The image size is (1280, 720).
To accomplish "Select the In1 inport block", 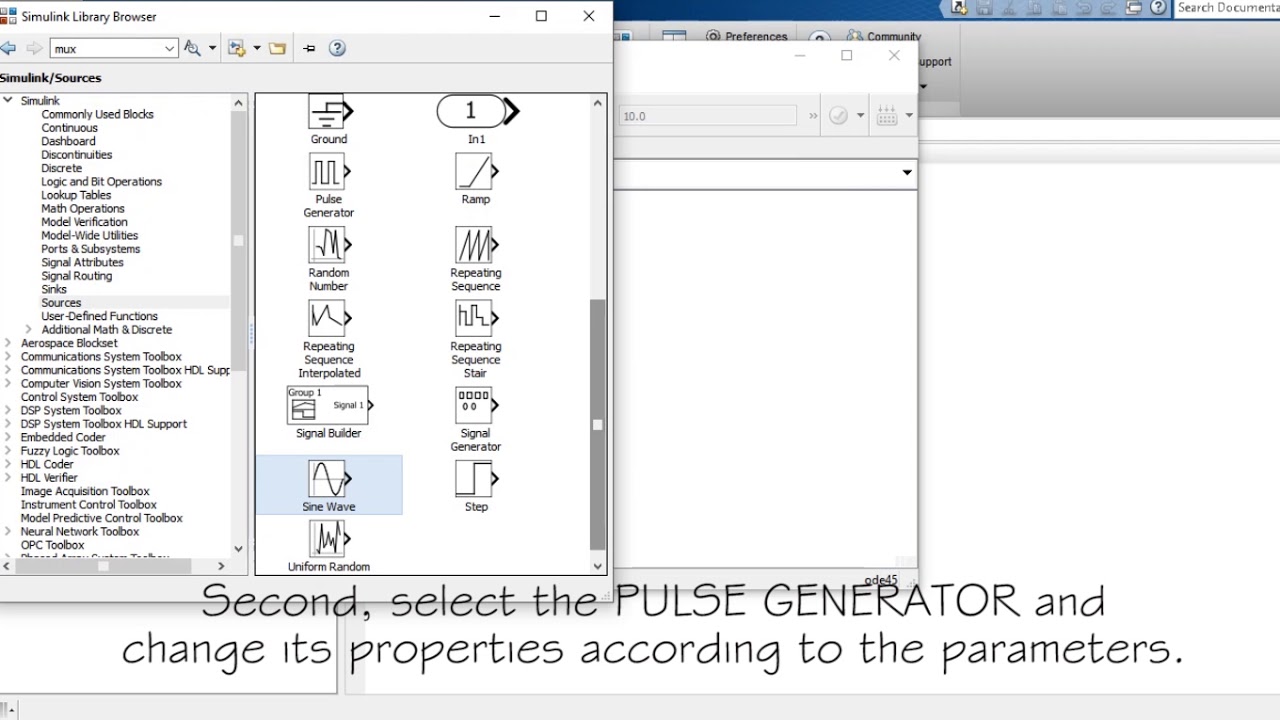I will pos(478,111).
